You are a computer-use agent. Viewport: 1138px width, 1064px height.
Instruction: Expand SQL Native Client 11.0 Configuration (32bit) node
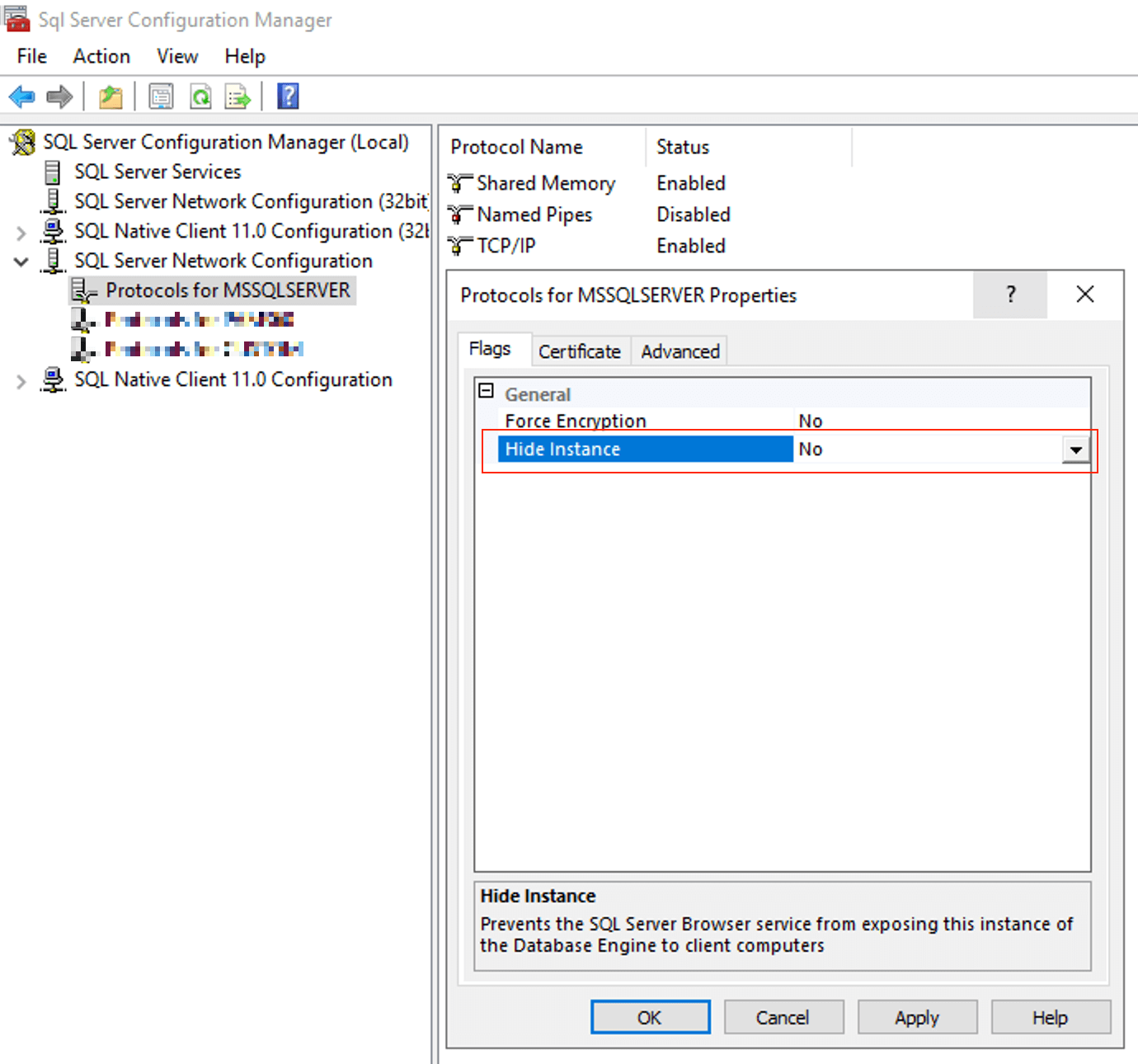point(21,233)
